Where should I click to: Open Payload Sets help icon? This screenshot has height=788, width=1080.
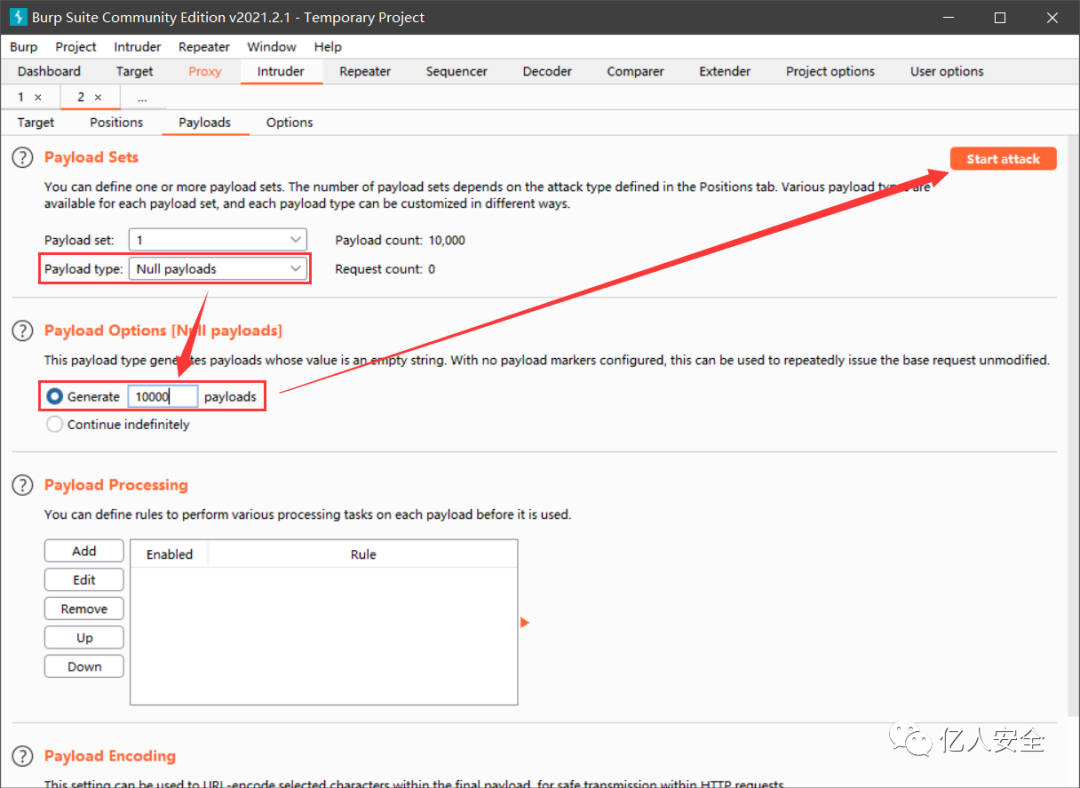(22, 158)
